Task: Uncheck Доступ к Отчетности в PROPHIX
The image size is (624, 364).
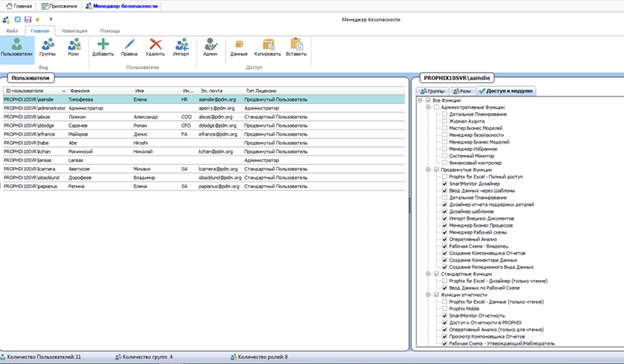Action: point(445,323)
